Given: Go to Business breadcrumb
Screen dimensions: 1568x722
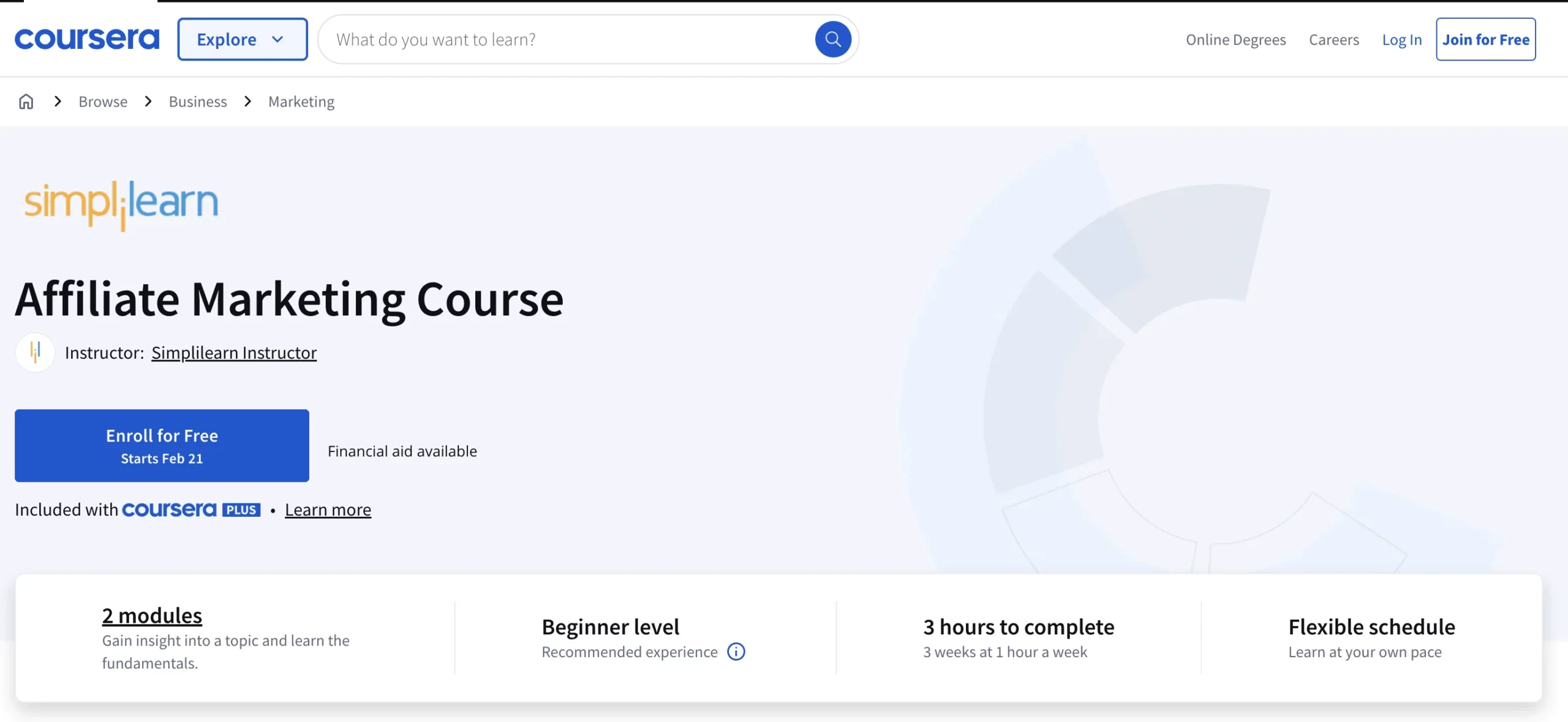Looking at the screenshot, I should coord(198,102).
